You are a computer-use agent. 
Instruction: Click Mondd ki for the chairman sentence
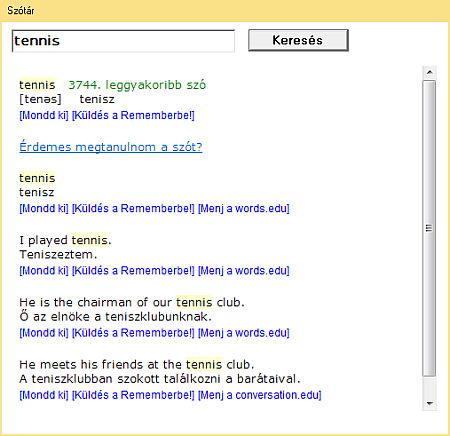44,333
